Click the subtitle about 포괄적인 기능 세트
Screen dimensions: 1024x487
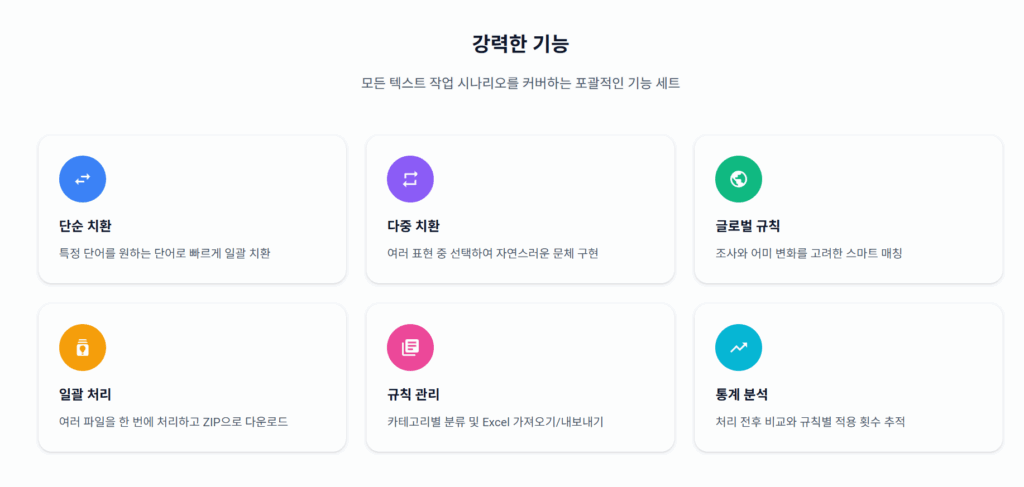520,83
